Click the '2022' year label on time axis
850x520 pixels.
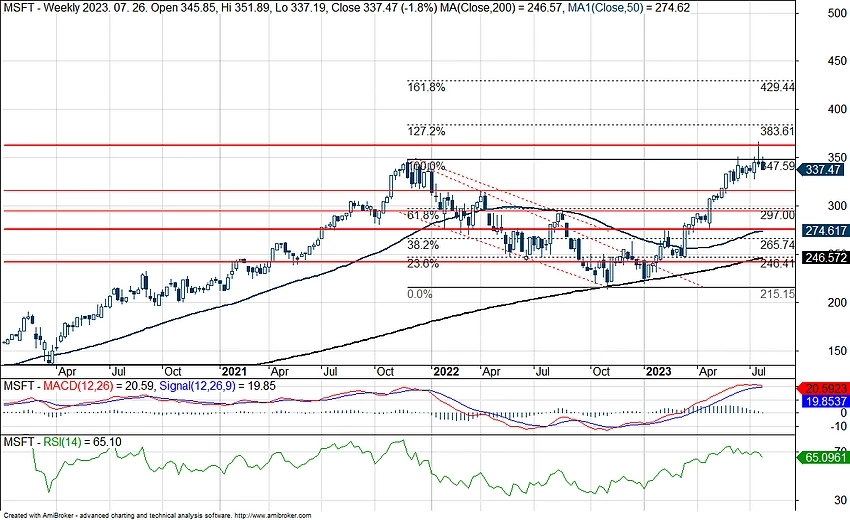point(446,372)
